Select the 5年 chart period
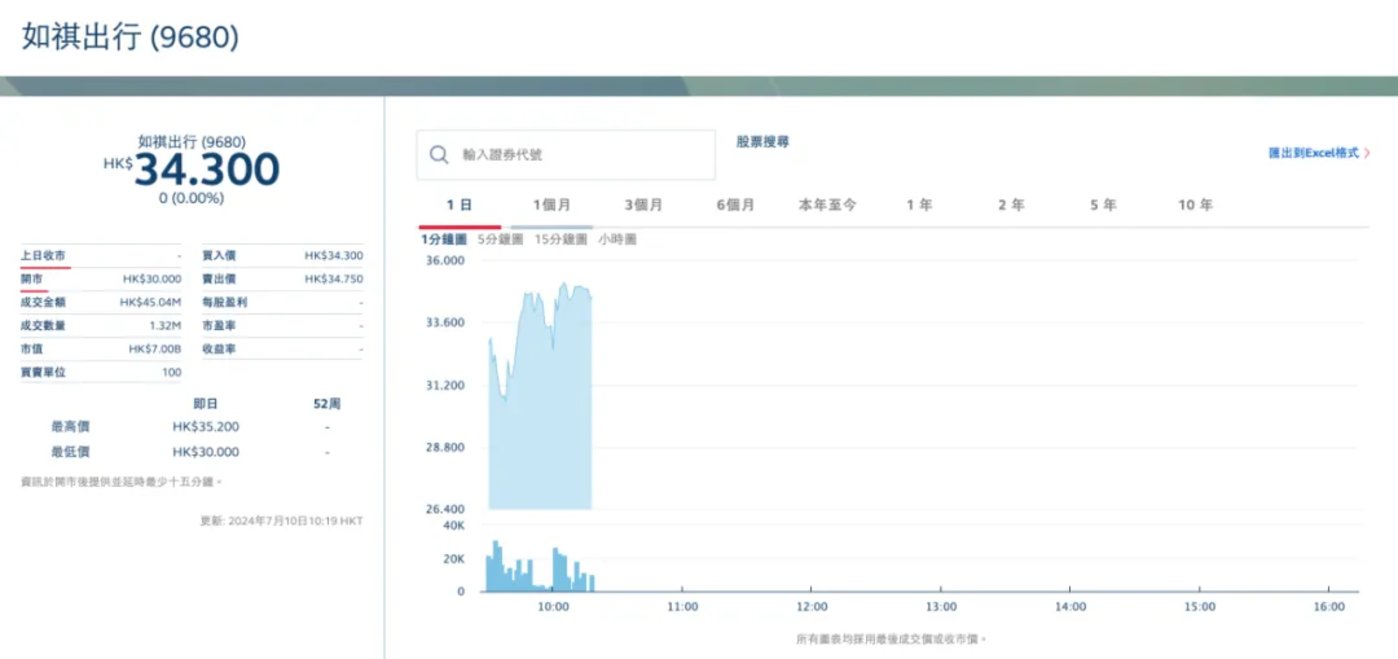1398x659 pixels. click(1103, 204)
